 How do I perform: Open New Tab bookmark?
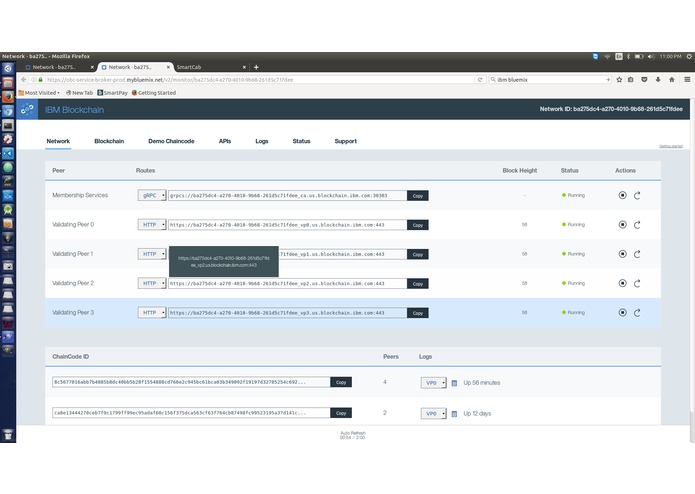click(x=79, y=93)
